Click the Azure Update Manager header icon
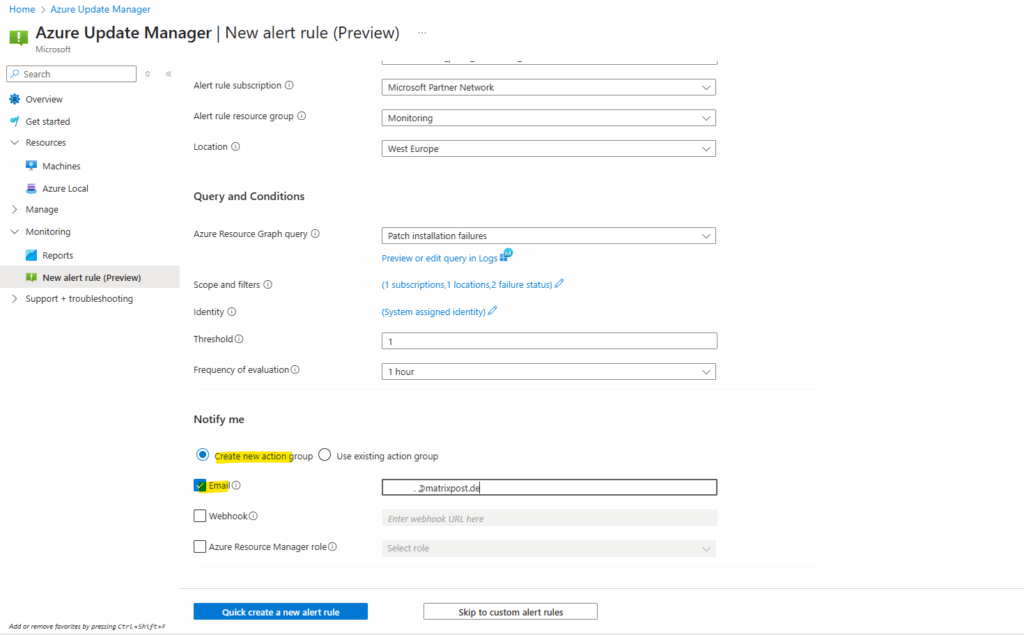 [x=18, y=37]
